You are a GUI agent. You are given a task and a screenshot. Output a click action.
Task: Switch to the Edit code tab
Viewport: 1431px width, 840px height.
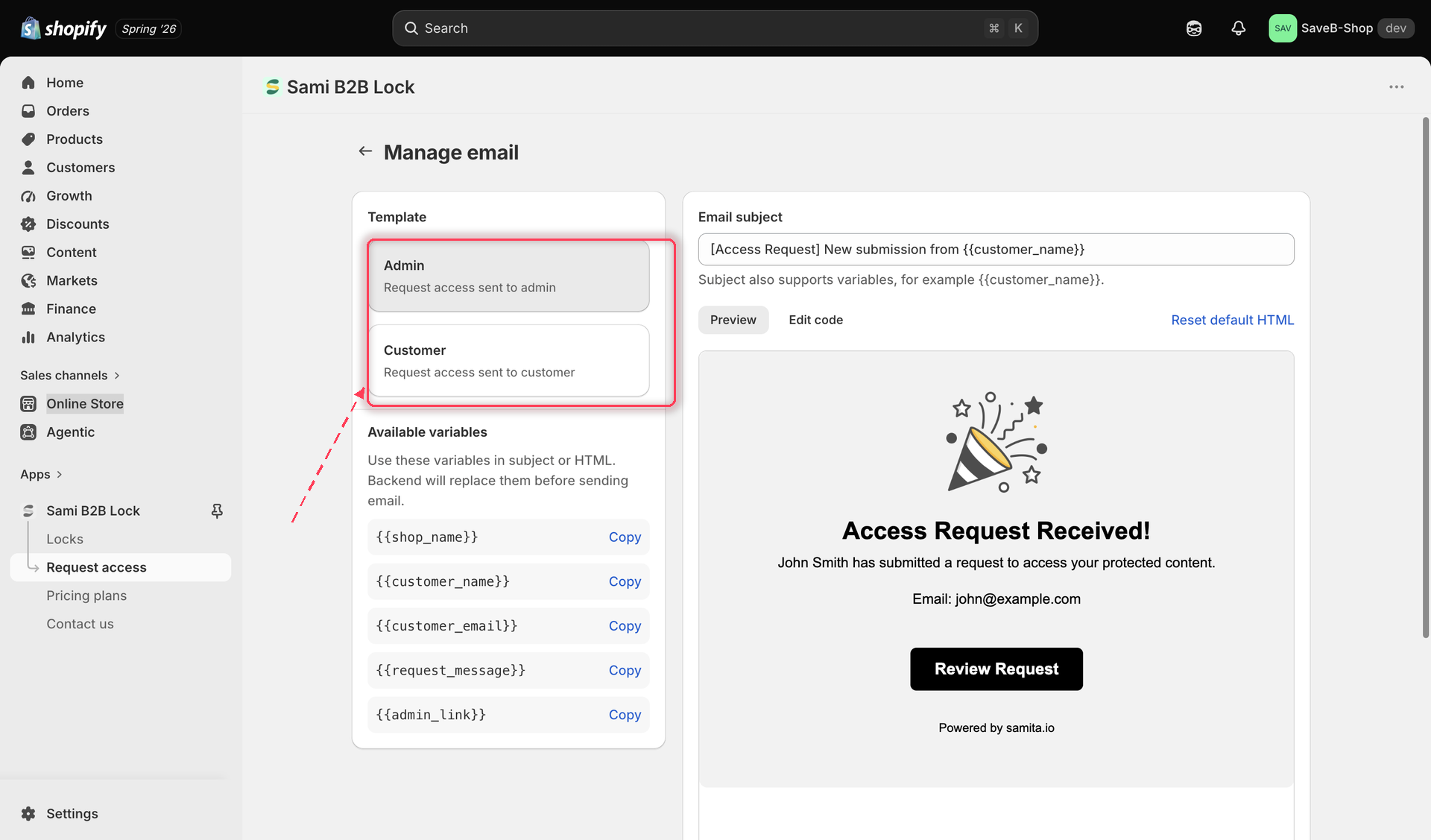tap(816, 320)
